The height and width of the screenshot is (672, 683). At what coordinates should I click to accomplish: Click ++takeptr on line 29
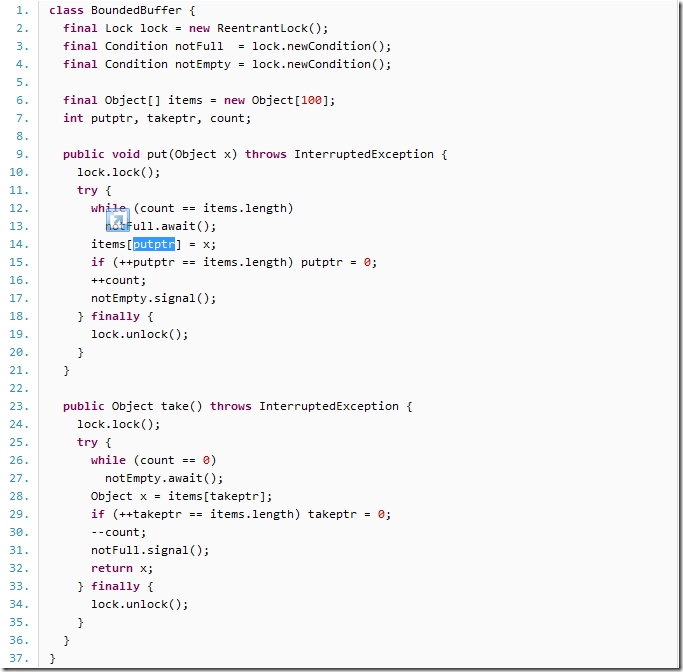[150, 514]
